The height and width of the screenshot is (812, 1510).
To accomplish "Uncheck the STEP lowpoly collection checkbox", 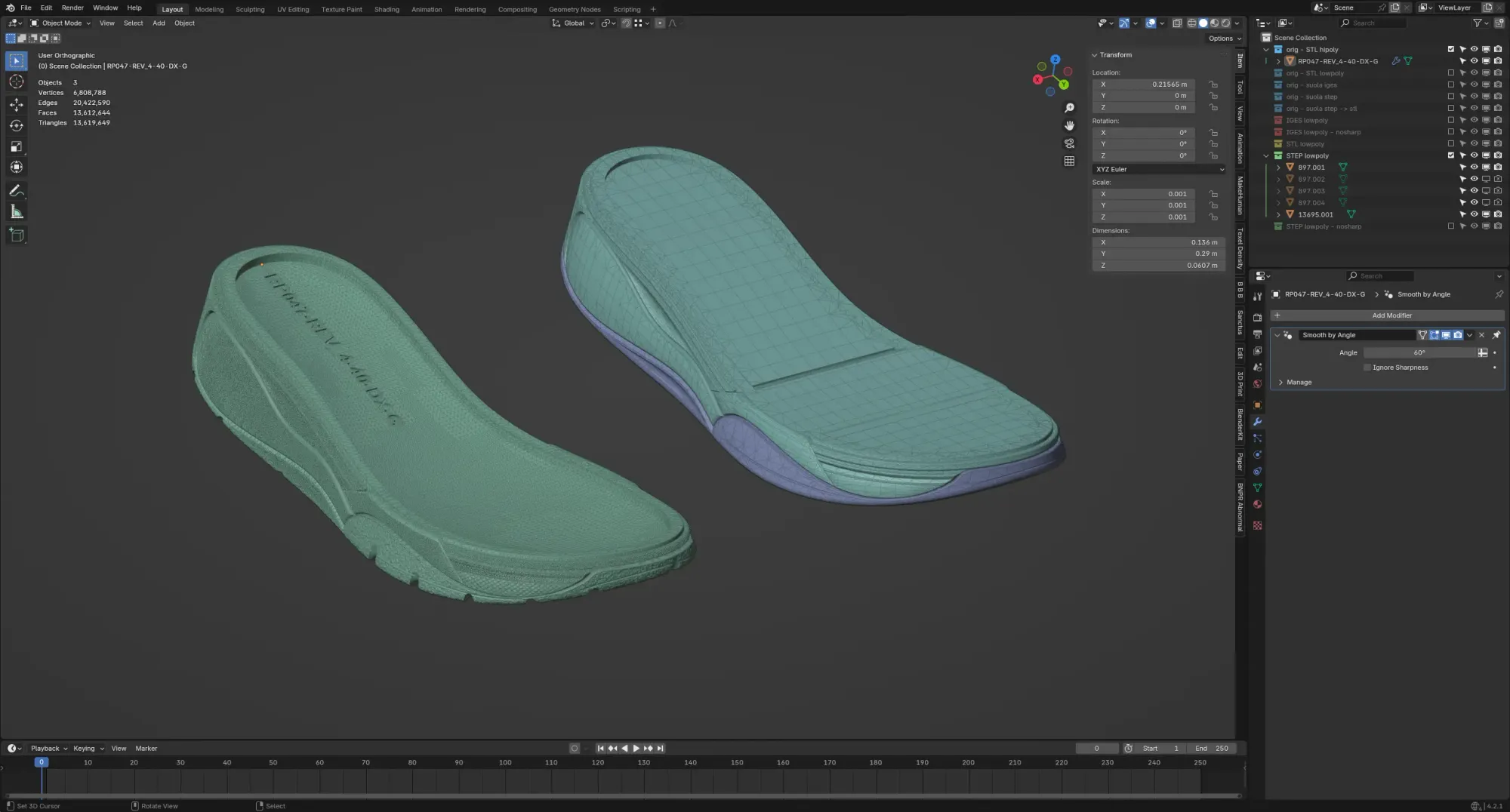I will pos(1450,155).
